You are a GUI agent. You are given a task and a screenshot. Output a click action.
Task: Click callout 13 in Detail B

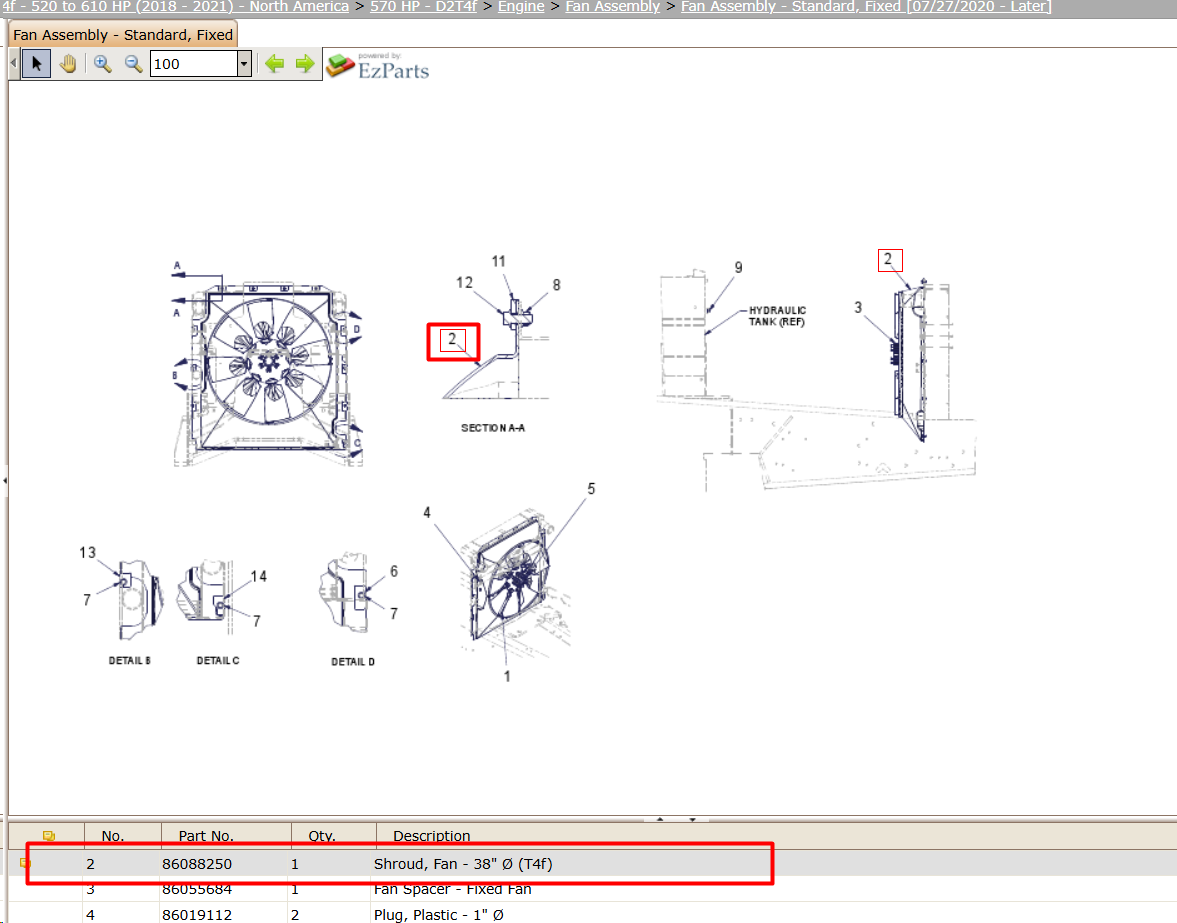click(88, 553)
